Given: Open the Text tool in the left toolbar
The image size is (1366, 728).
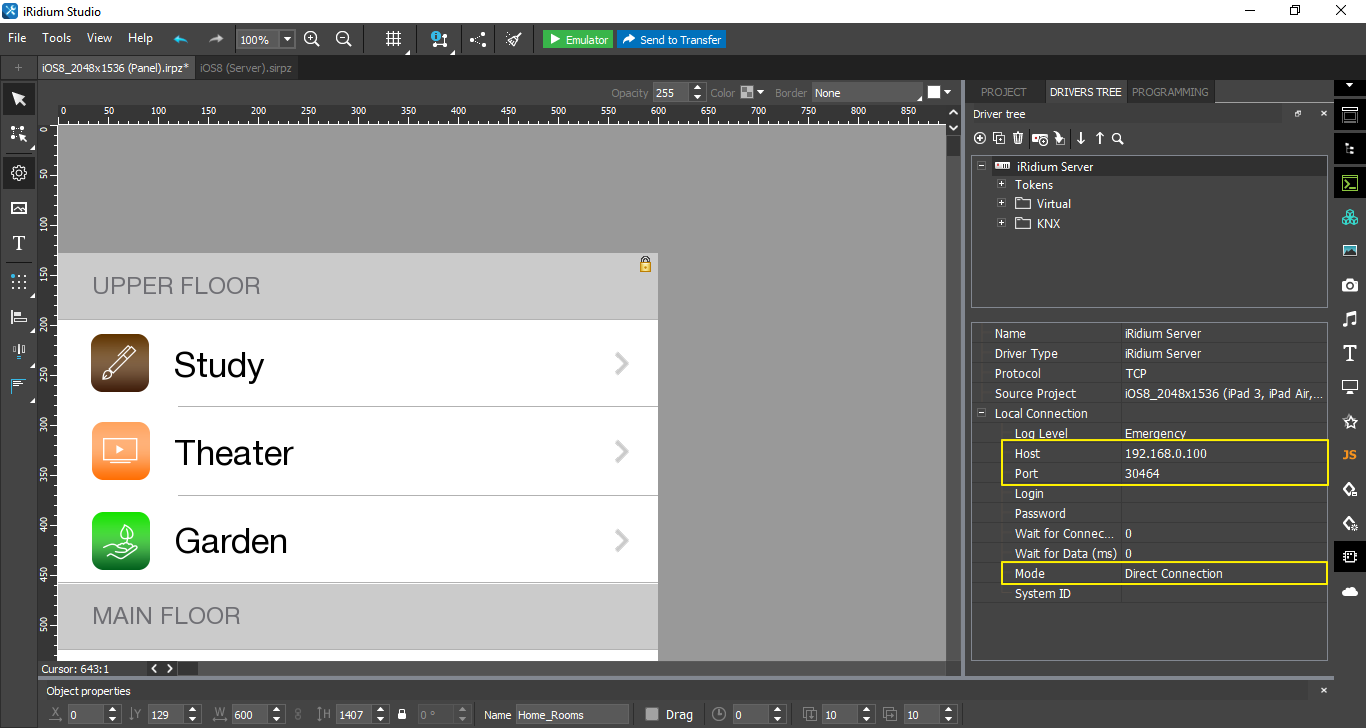Looking at the screenshot, I should click(x=18, y=243).
